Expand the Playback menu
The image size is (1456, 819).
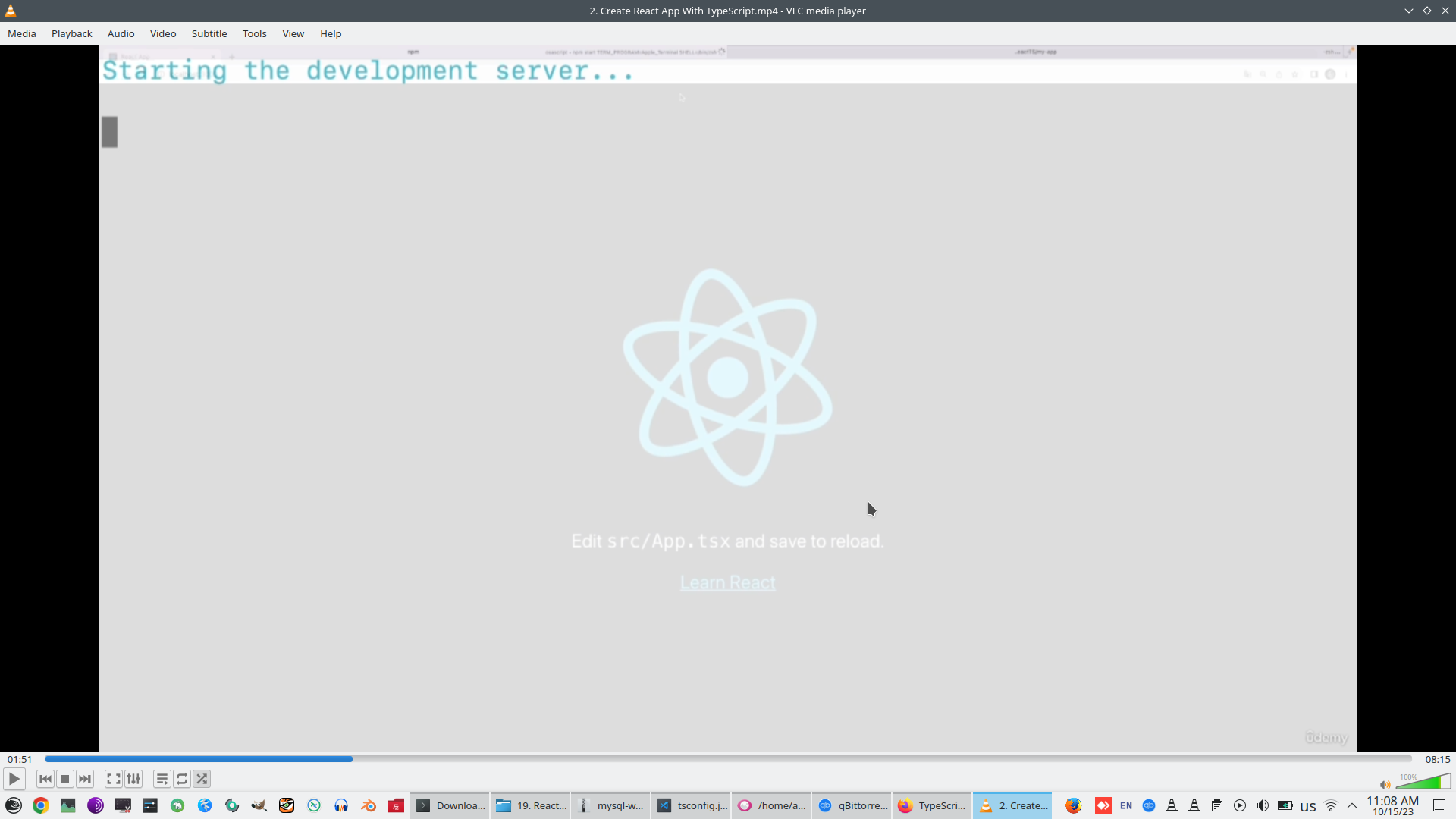(x=72, y=33)
